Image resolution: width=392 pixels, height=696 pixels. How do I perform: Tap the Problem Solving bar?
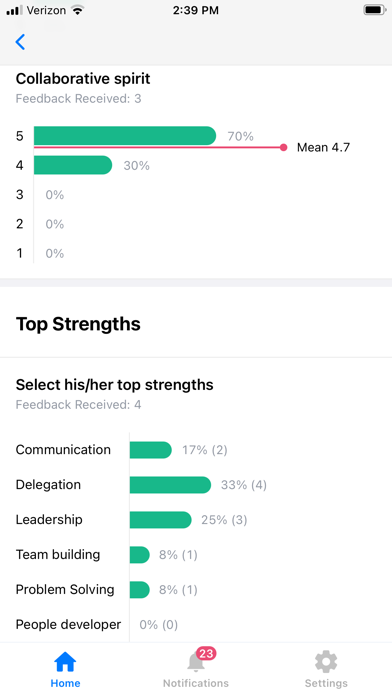click(140, 590)
